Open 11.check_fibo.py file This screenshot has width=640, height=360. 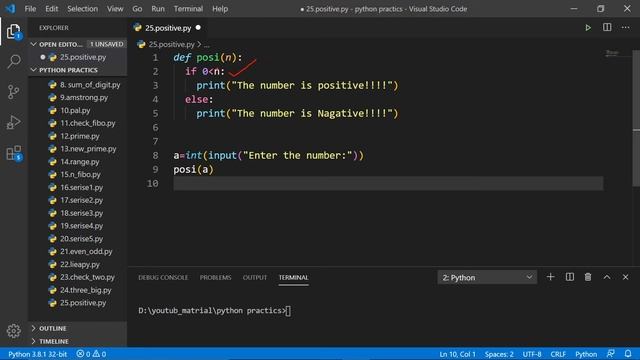point(88,123)
